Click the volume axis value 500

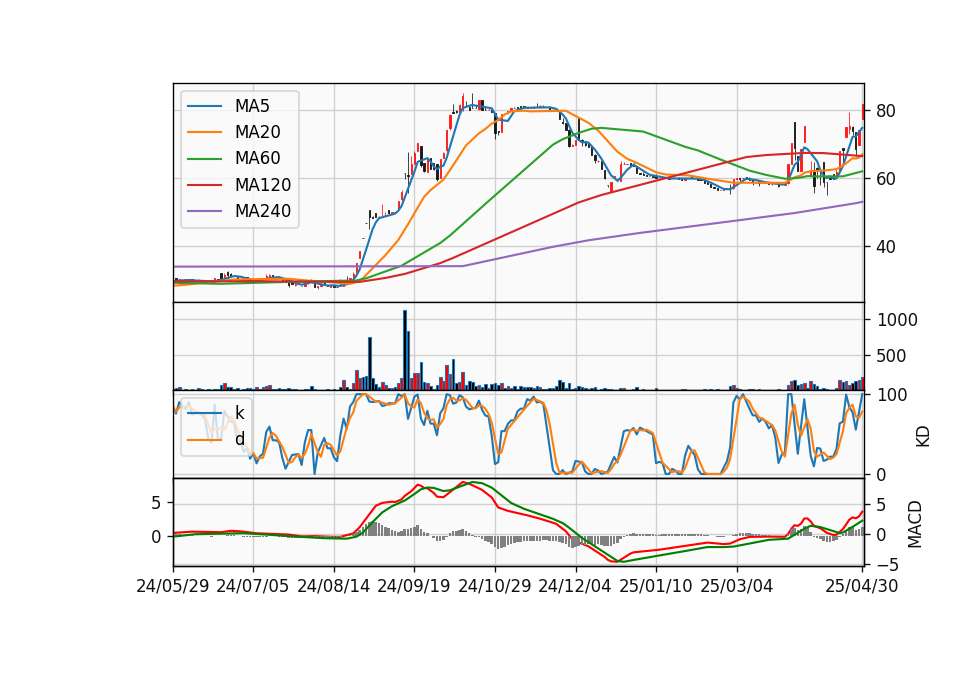click(x=891, y=356)
